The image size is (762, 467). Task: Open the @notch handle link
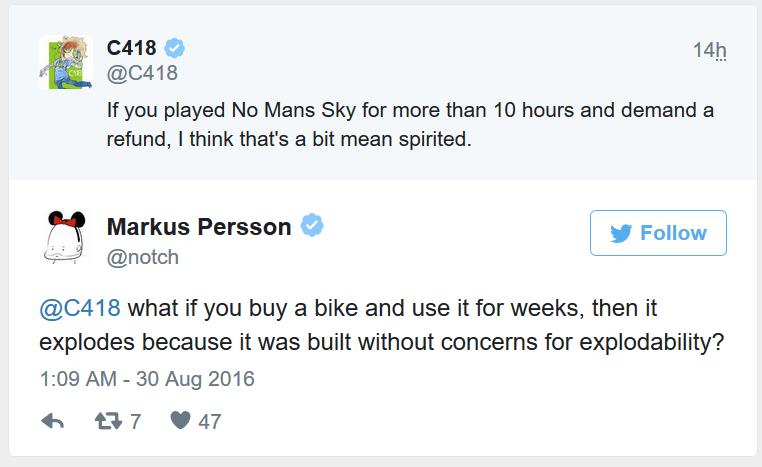pos(143,257)
